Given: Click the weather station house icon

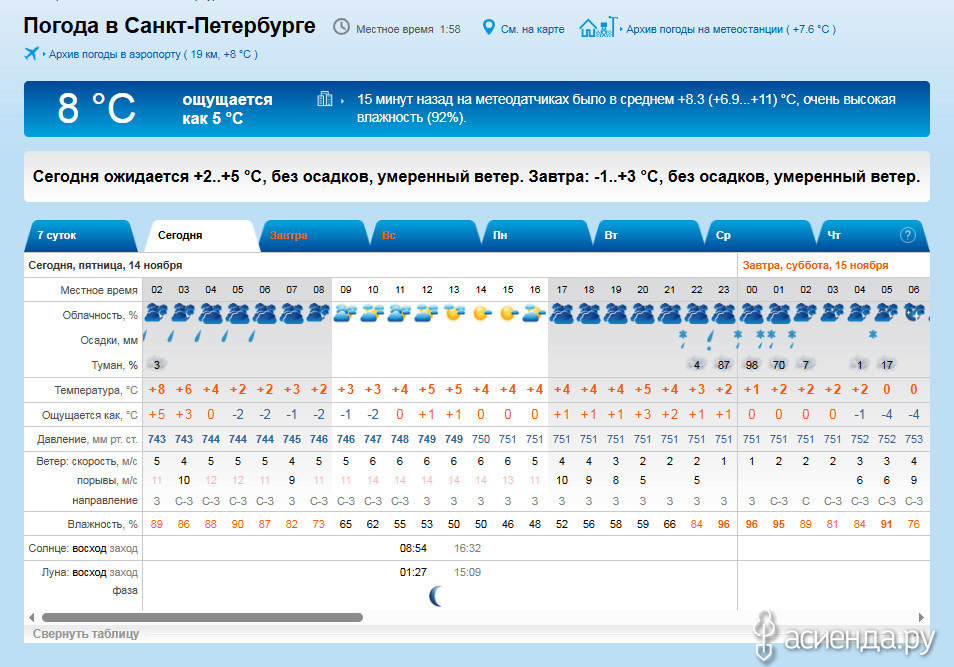Looking at the screenshot, I should click(598, 27).
